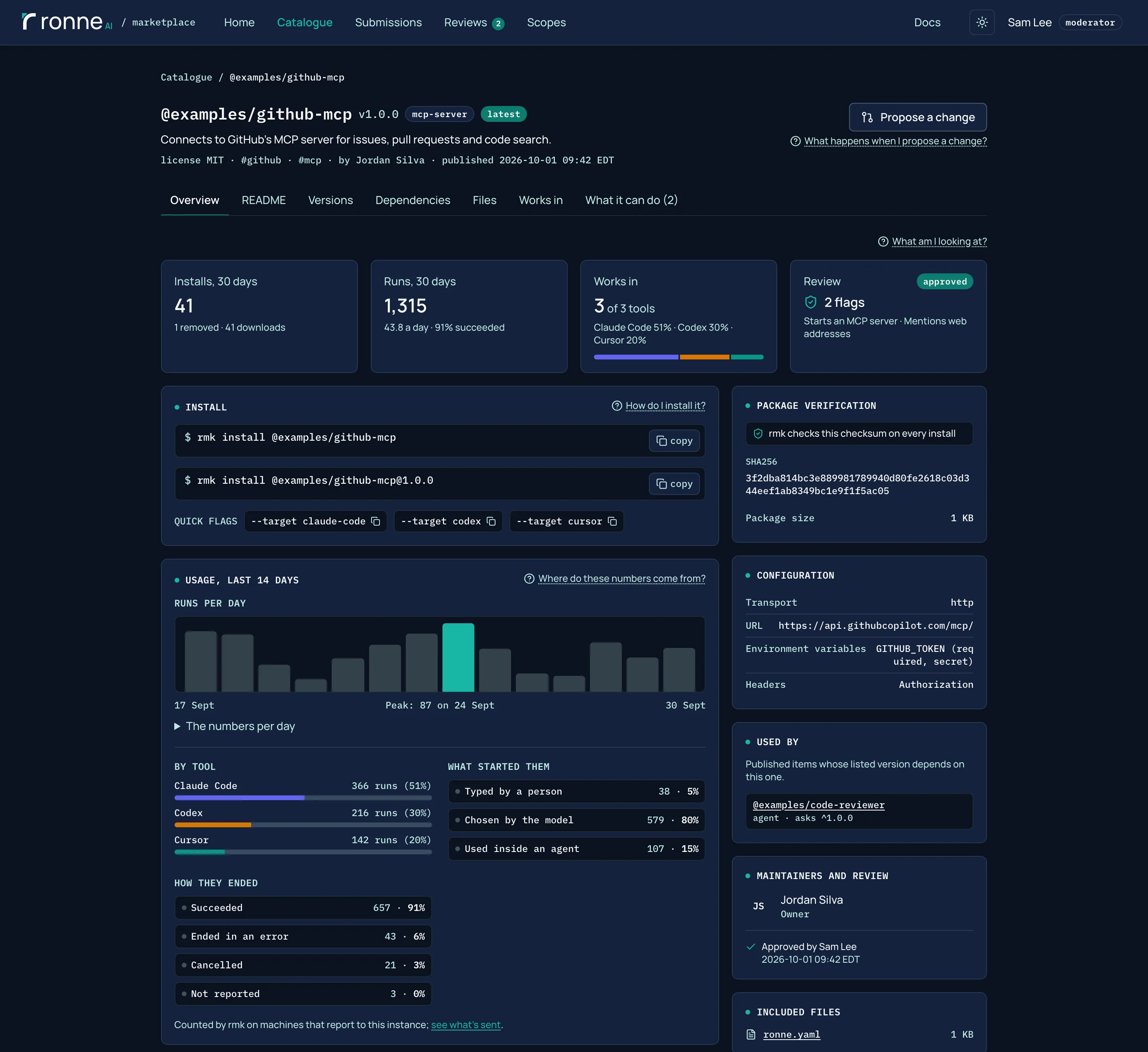Click the help icon beside 'What happens when I propose a change?'
The image size is (1148, 1052).
pos(796,141)
